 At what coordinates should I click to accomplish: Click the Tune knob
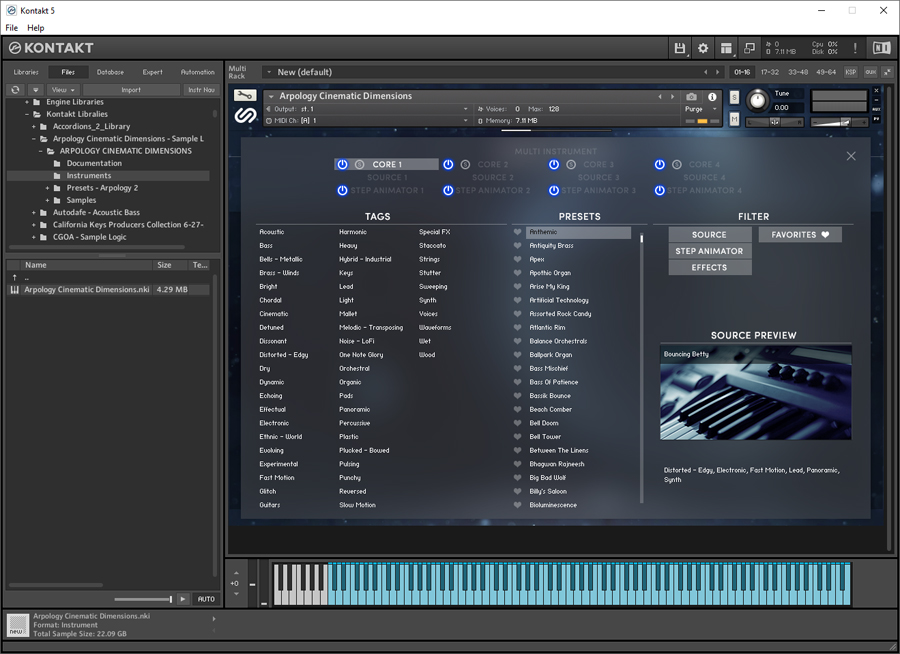click(x=758, y=101)
